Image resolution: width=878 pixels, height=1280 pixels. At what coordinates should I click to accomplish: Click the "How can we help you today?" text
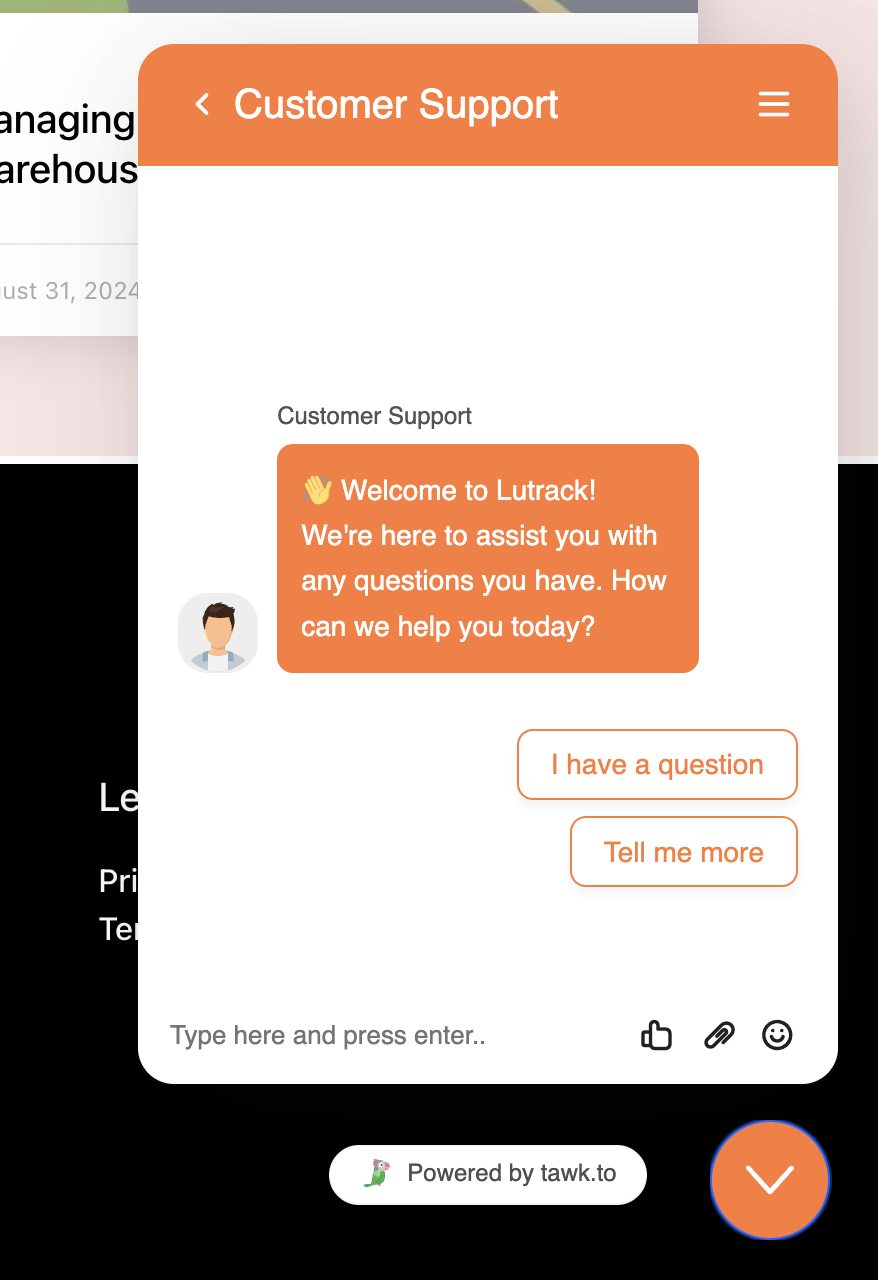click(x=448, y=627)
